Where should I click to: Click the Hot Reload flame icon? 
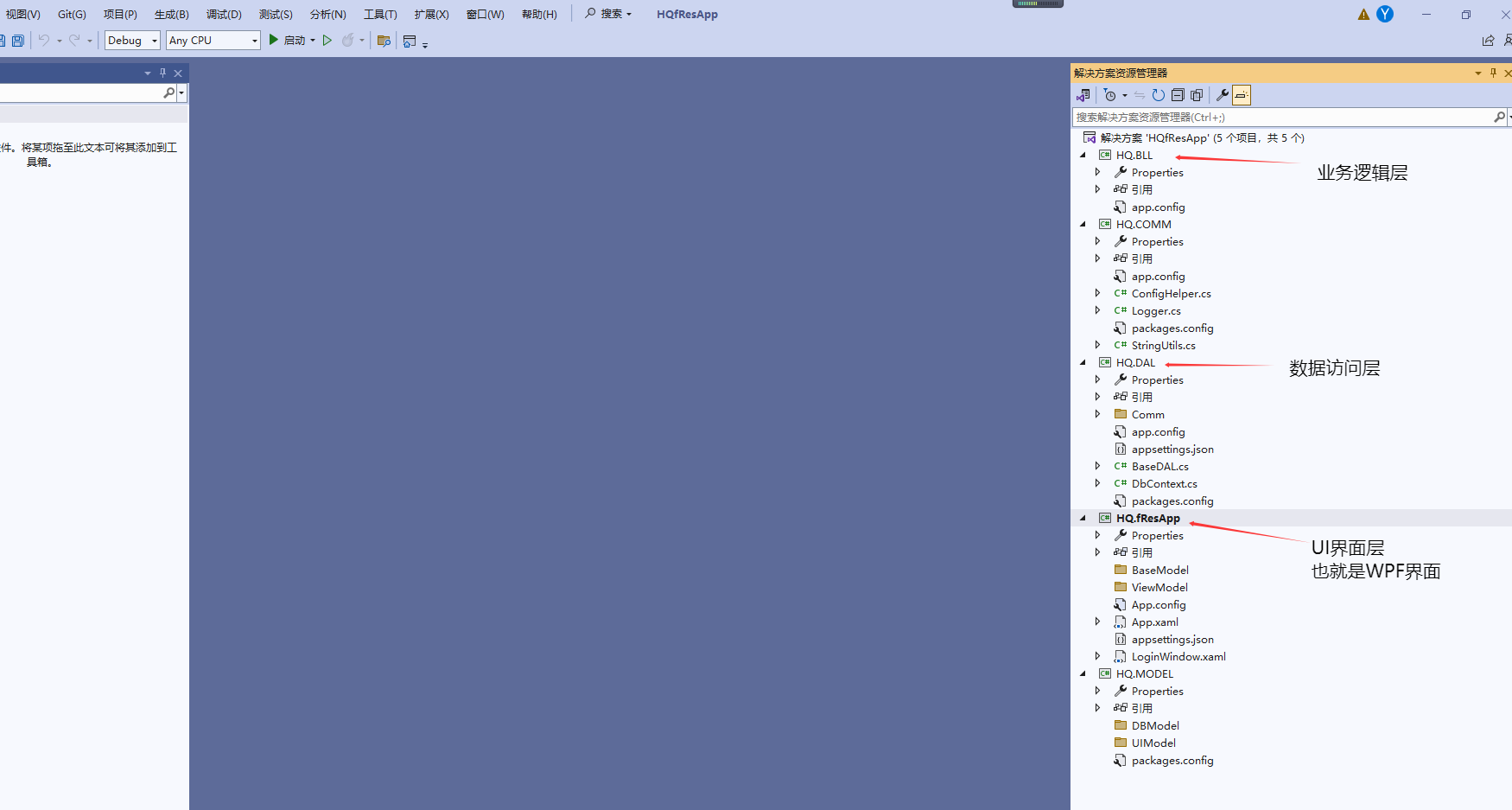[347, 40]
